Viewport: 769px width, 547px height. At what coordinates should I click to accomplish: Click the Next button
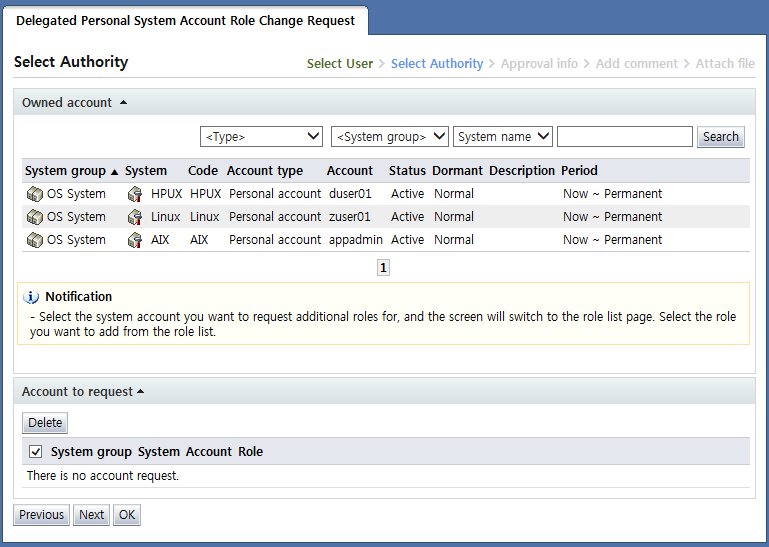[91, 515]
